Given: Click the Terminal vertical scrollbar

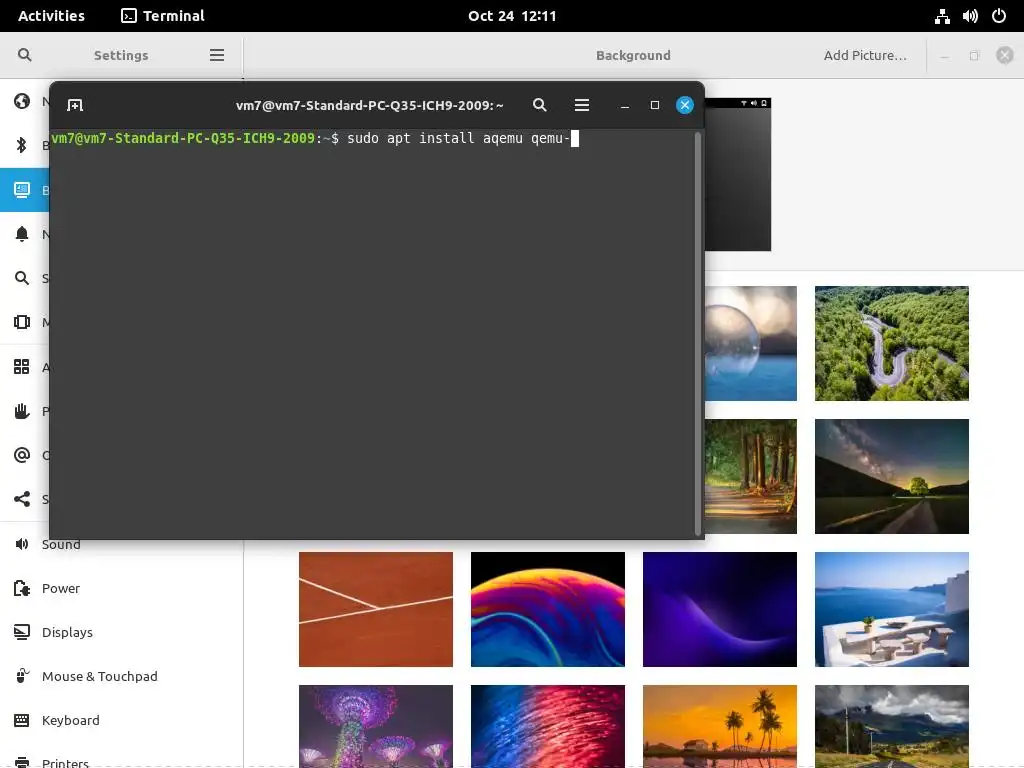Looking at the screenshot, I should pos(697,334).
